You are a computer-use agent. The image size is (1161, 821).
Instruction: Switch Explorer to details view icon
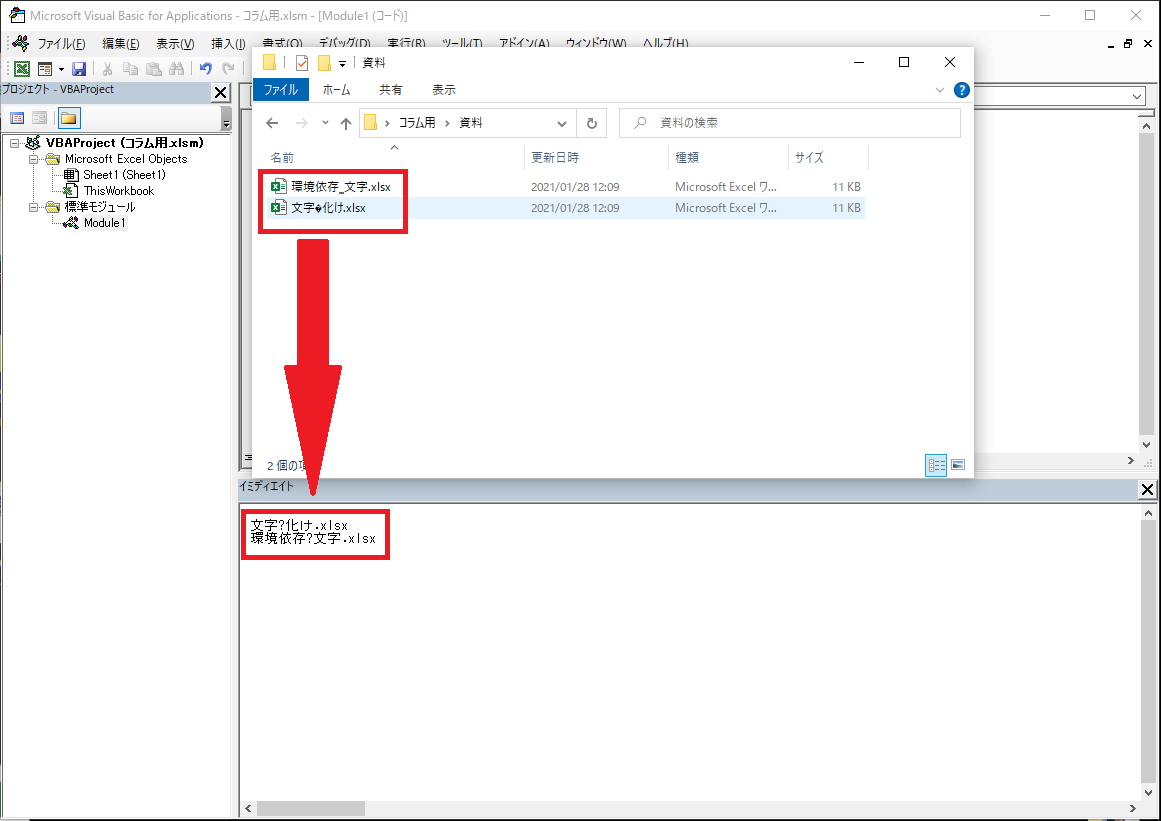[936, 465]
